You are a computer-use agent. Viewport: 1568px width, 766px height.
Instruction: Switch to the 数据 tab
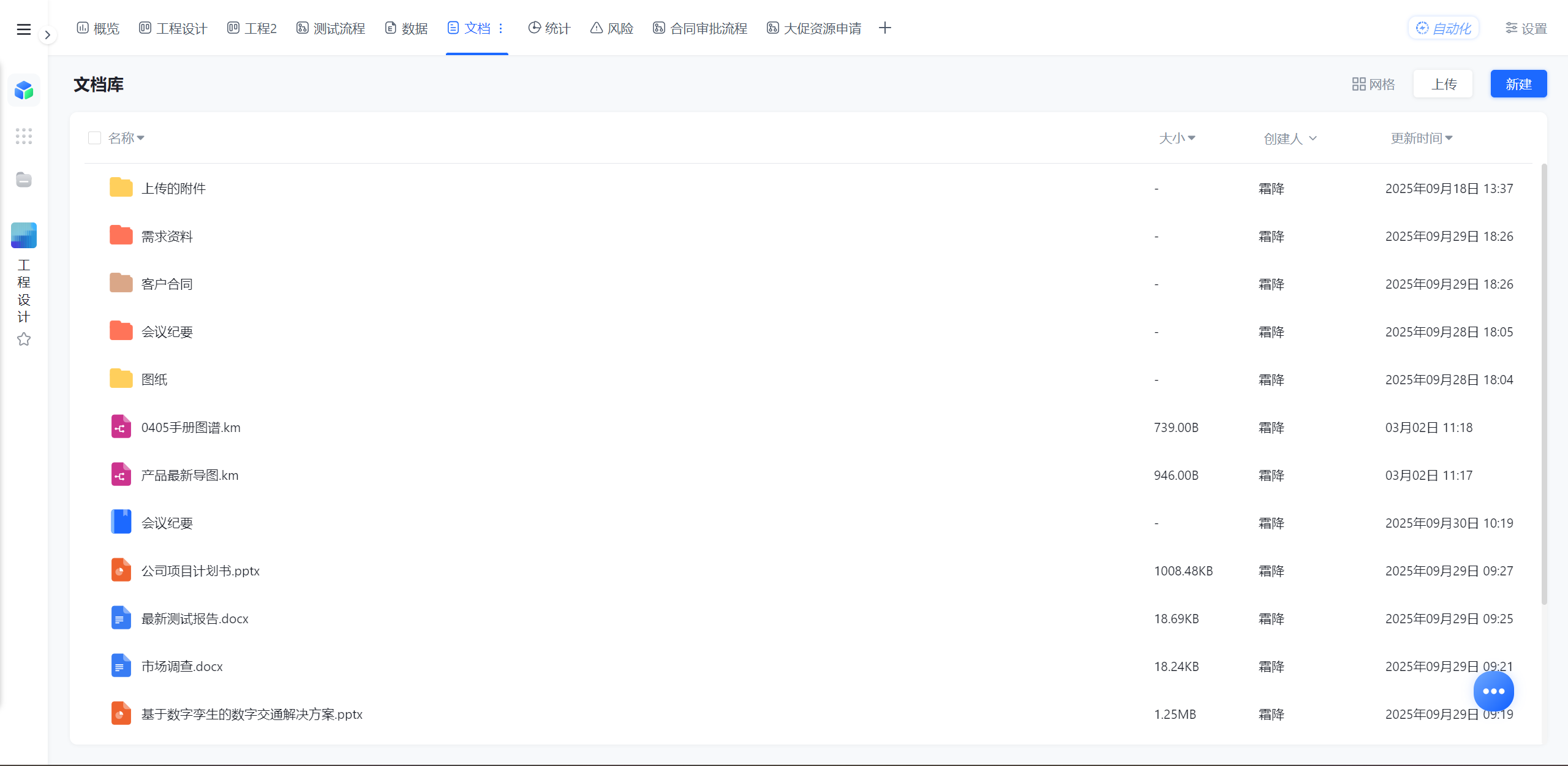[x=406, y=28]
